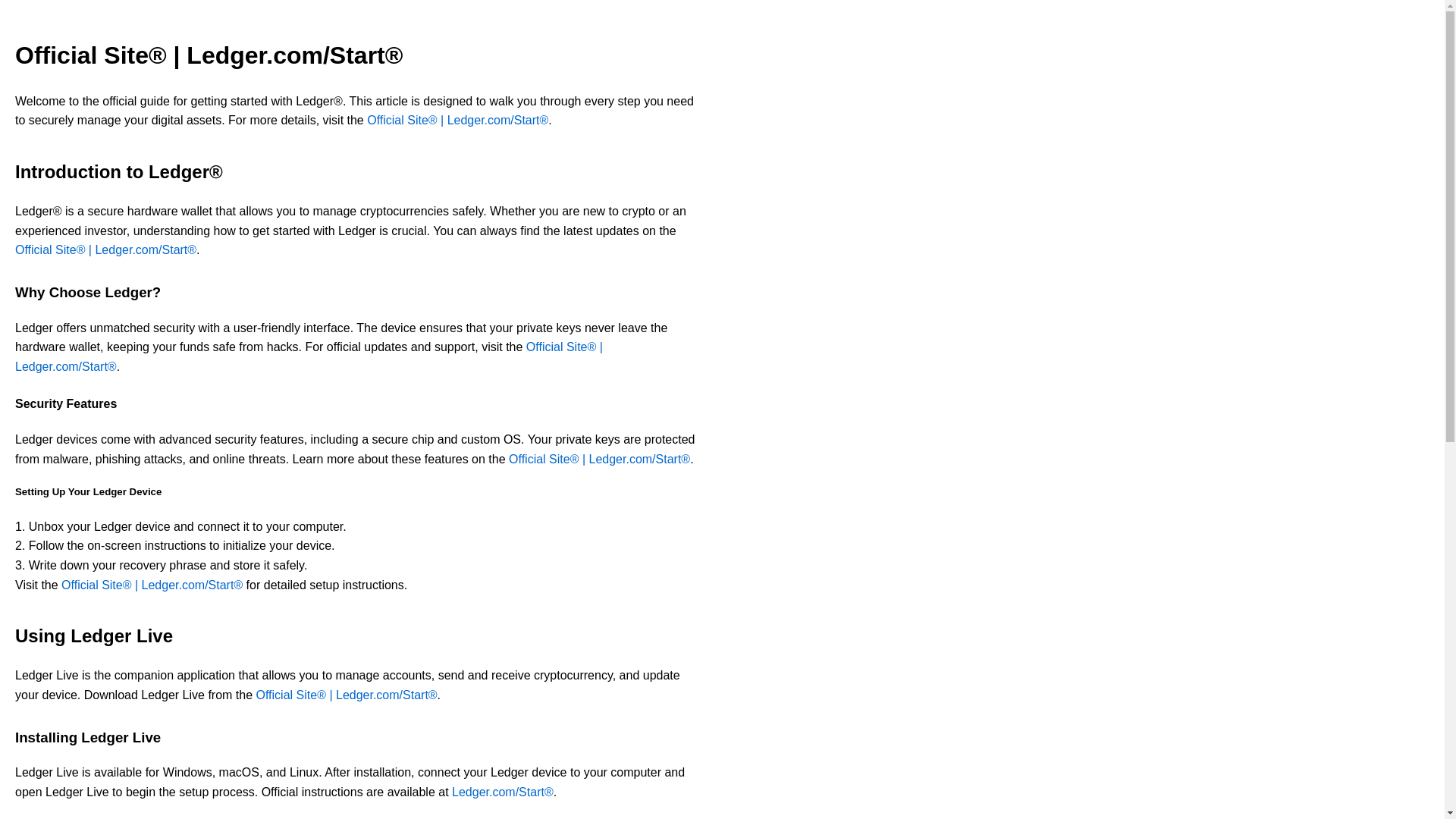Click the Why Choose Ledger? heading

pos(88,293)
